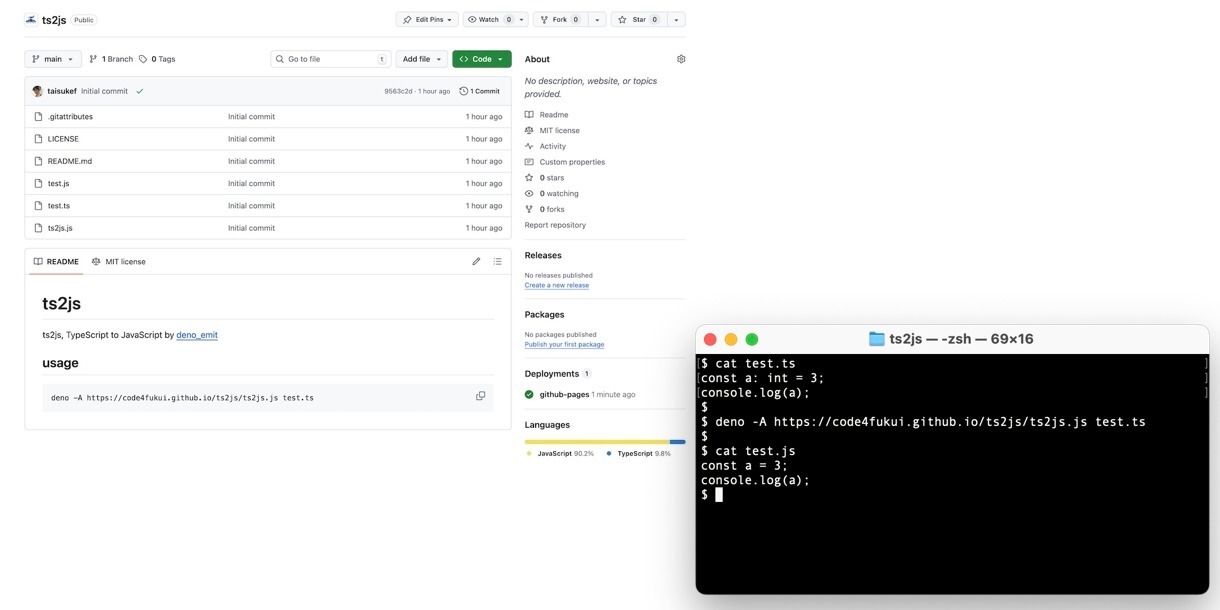Select the README tab
This screenshot has height=610, width=1220.
coord(56,262)
